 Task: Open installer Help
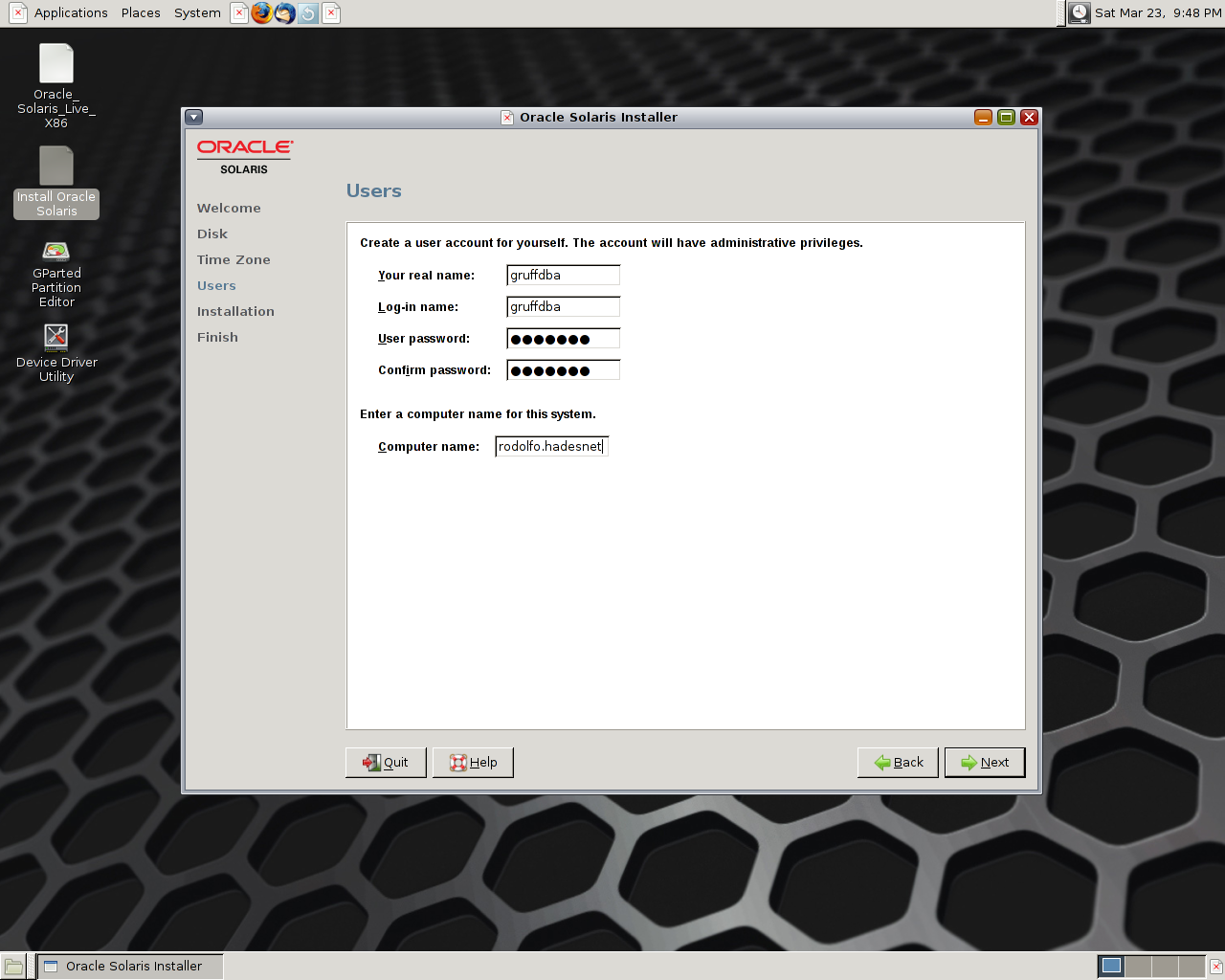tap(473, 763)
